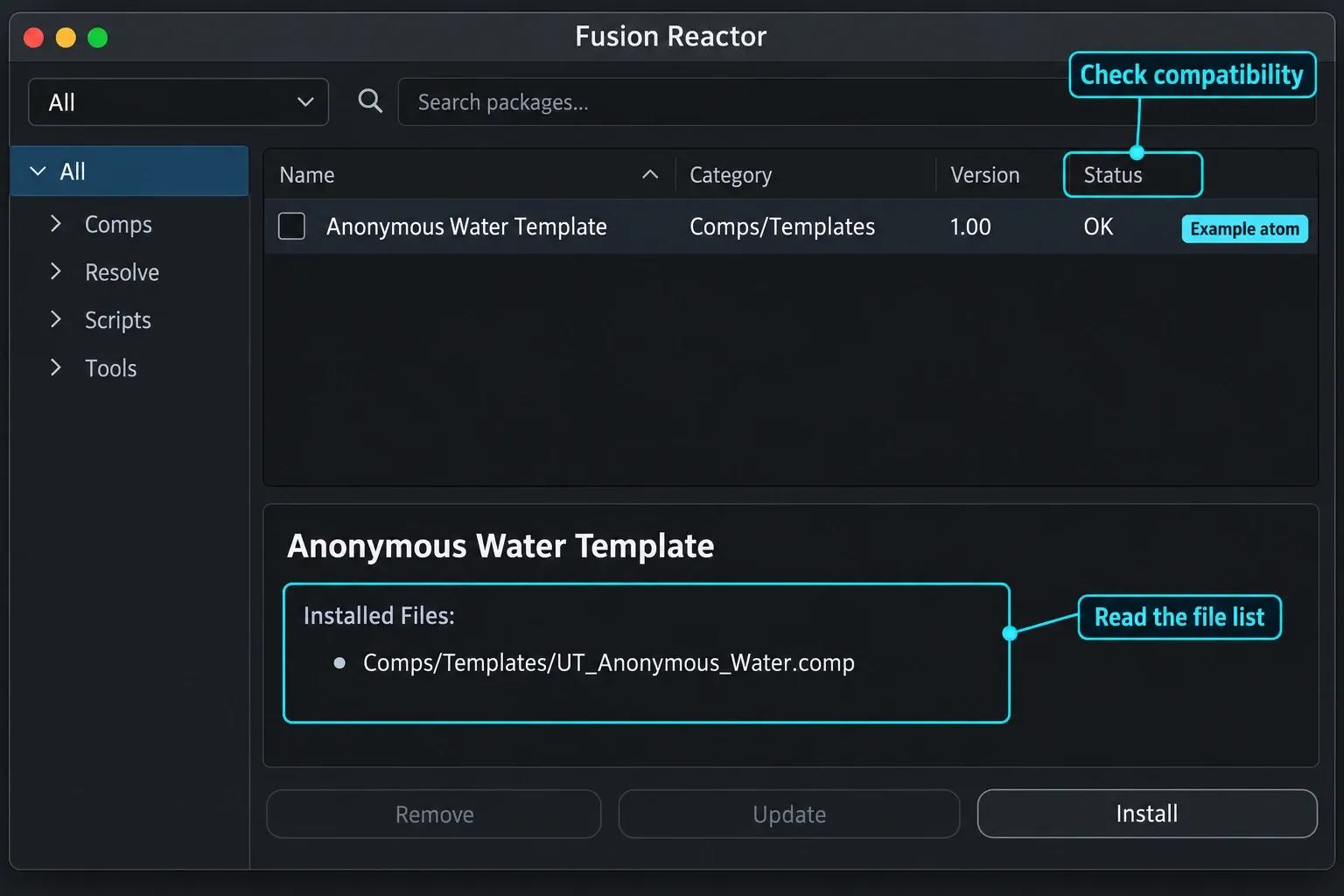The width and height of the screenshot is (1344, 896).
Task: Click the Anonymous Water Template description title
Action: click(x=500, y=546)
